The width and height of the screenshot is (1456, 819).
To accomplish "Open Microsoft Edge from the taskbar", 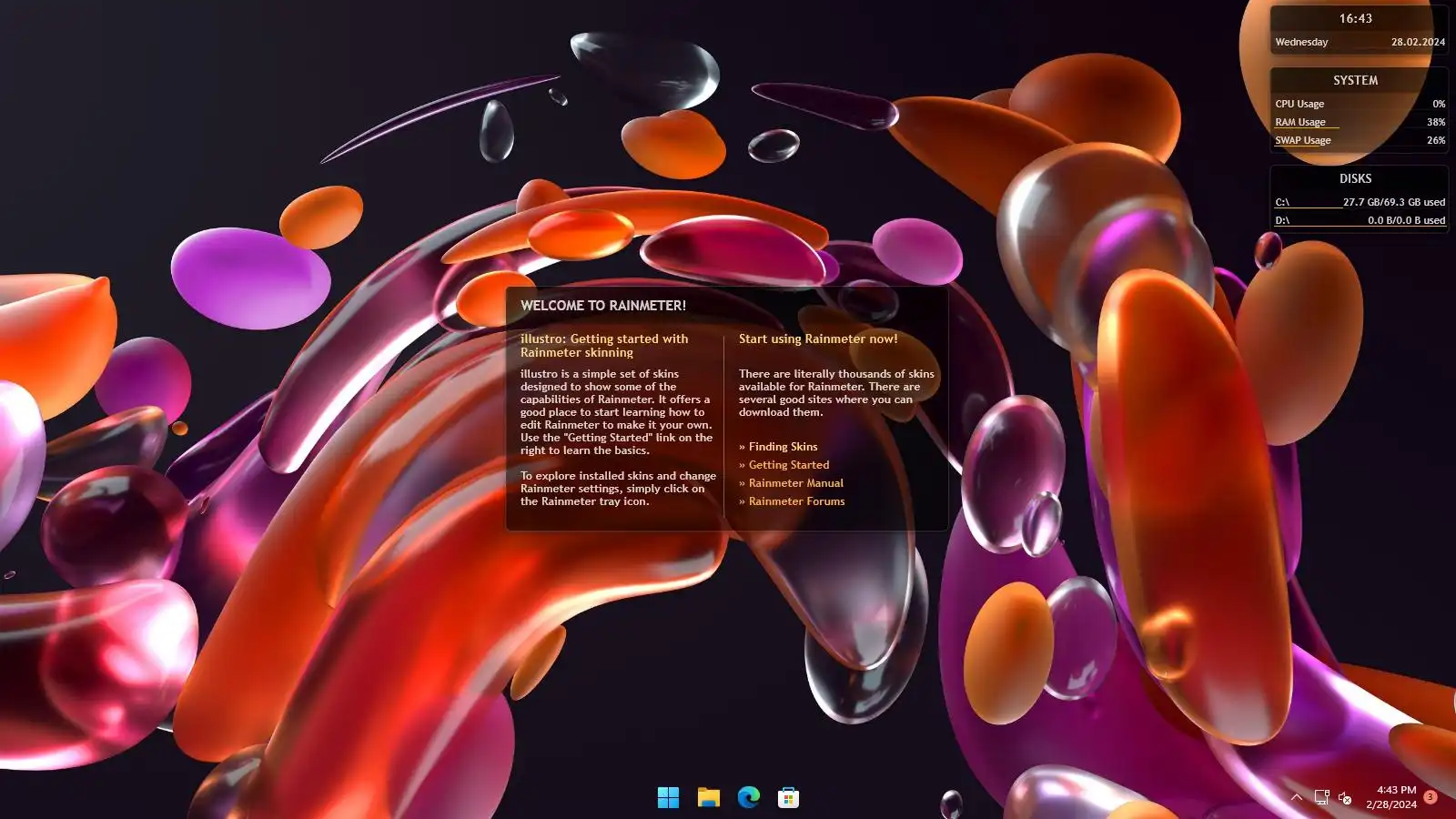I will tap(748, 798).
